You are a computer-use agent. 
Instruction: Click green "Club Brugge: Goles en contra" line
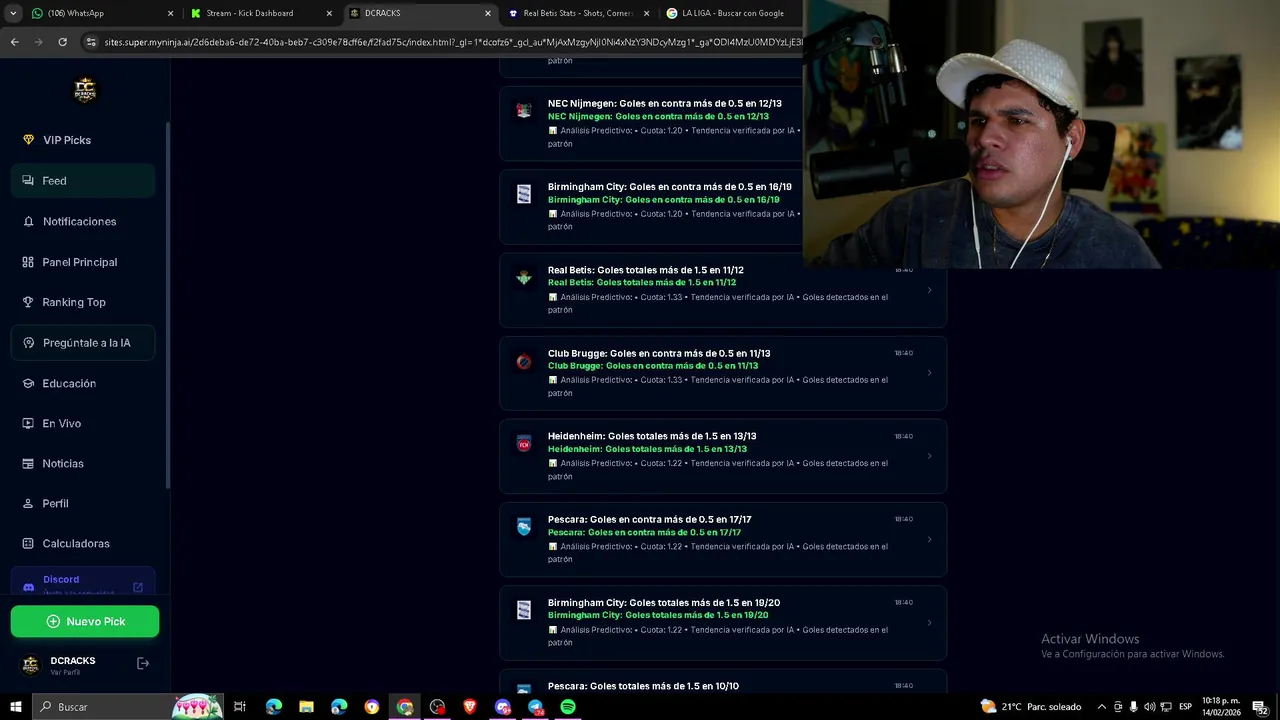[652, 366]
